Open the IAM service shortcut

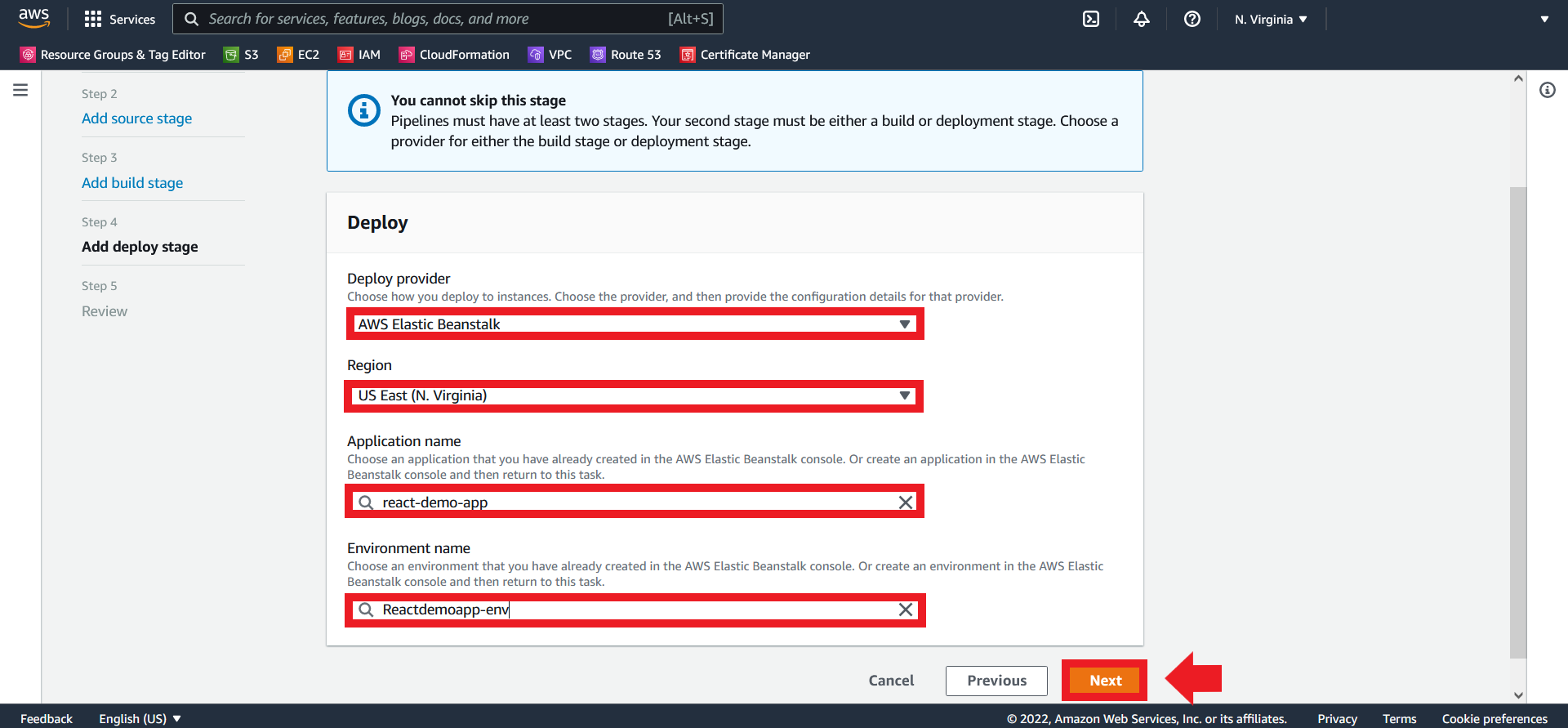(x=359, y=55)
